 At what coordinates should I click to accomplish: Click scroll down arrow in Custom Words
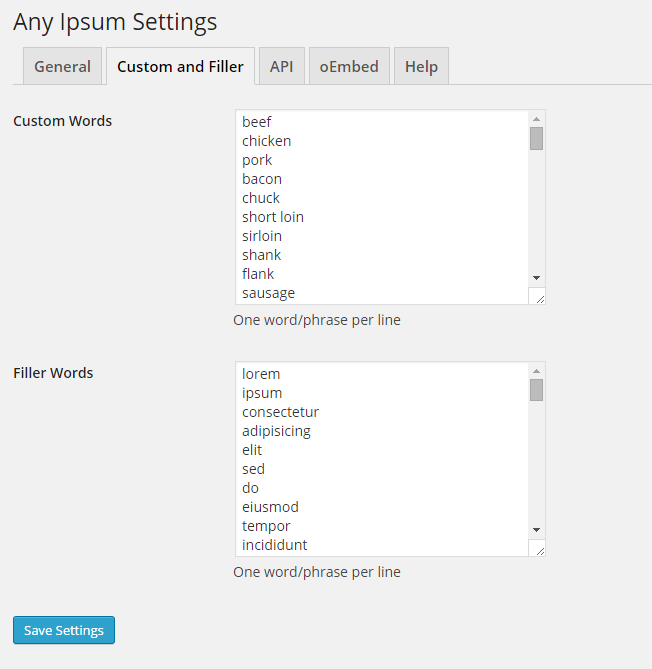pos(537,277)
